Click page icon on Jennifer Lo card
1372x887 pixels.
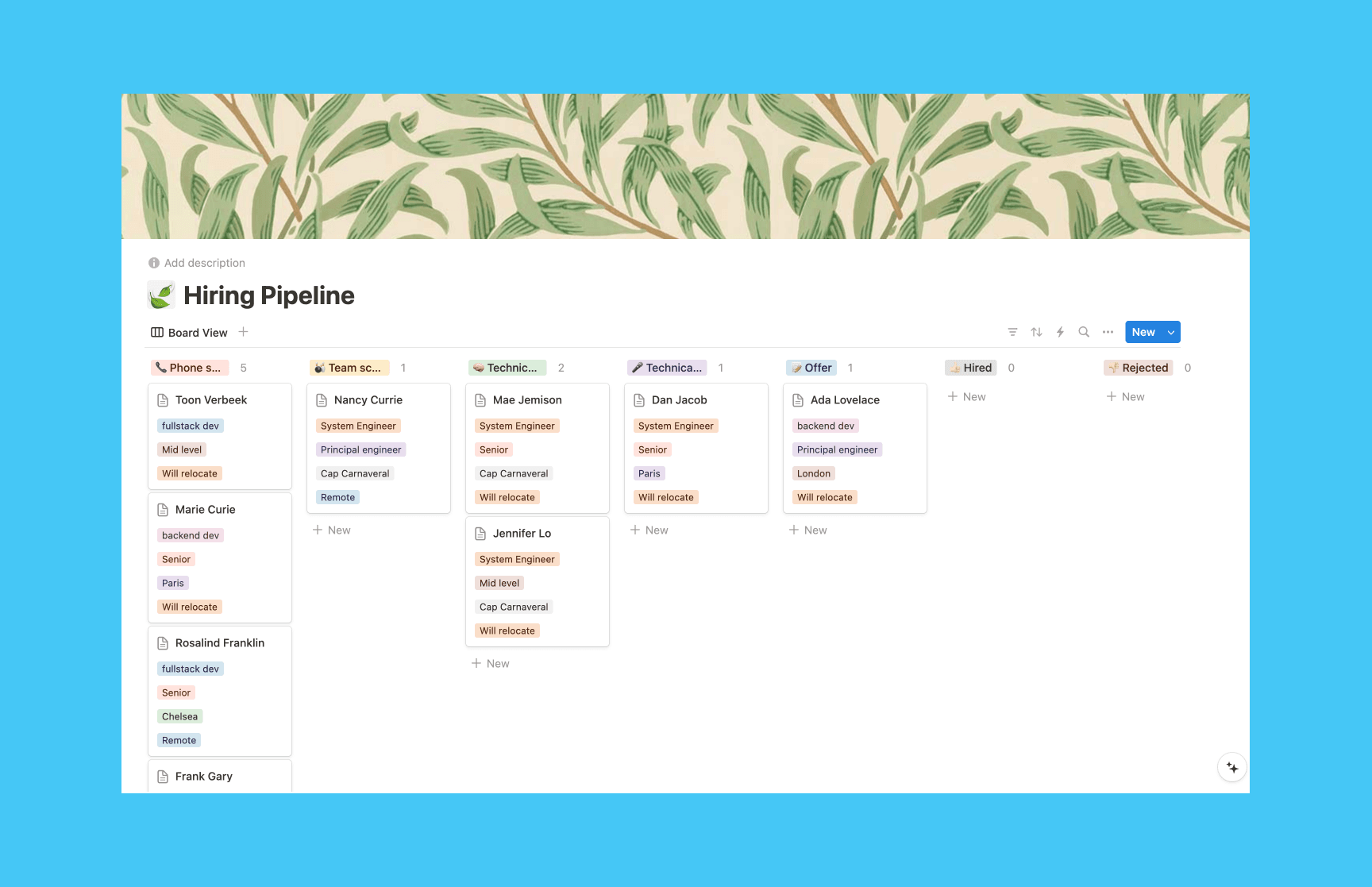pos(480,534)
